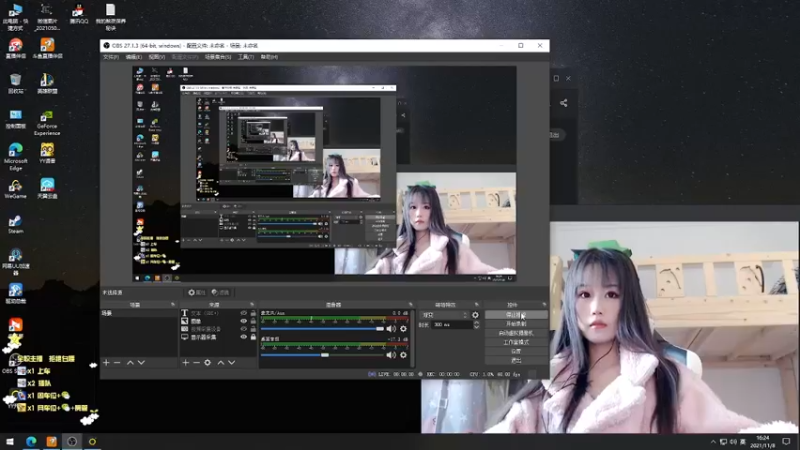Pop out the 来源 dock panel

(x=252, y=305)
